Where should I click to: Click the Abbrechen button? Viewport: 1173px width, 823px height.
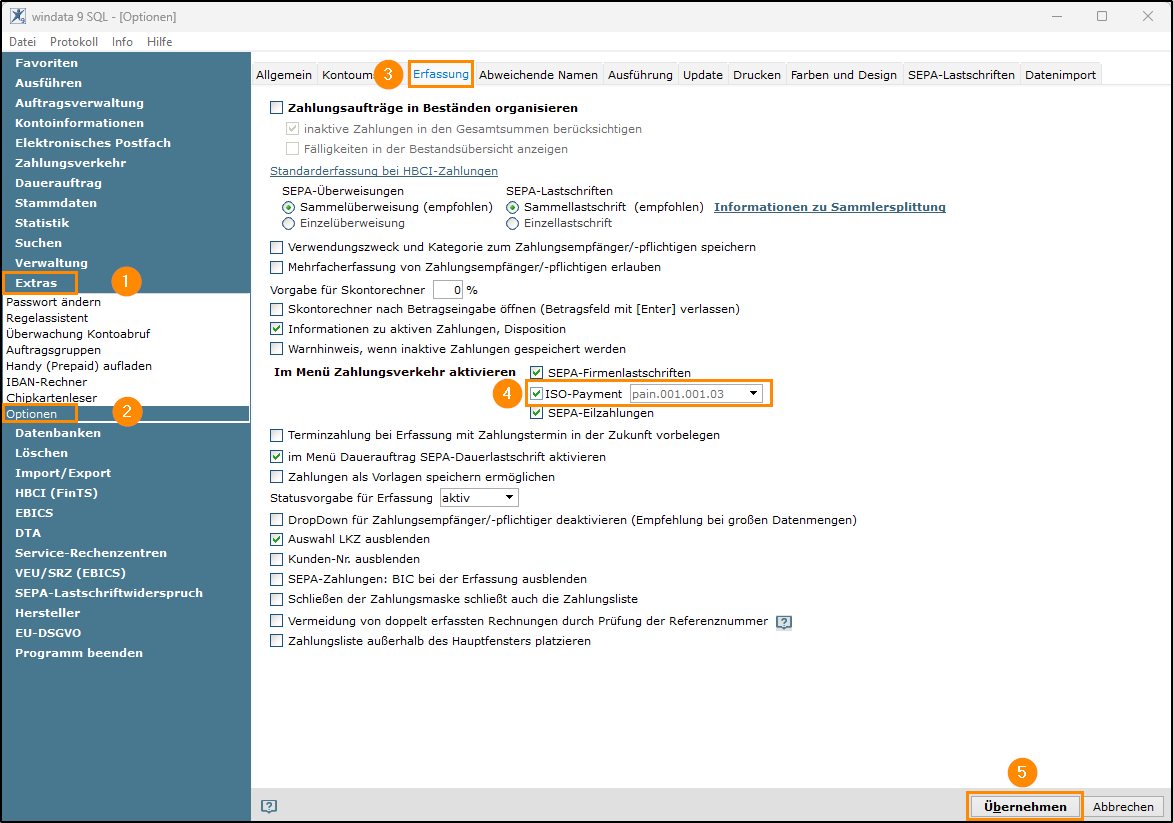point(1123,807)
